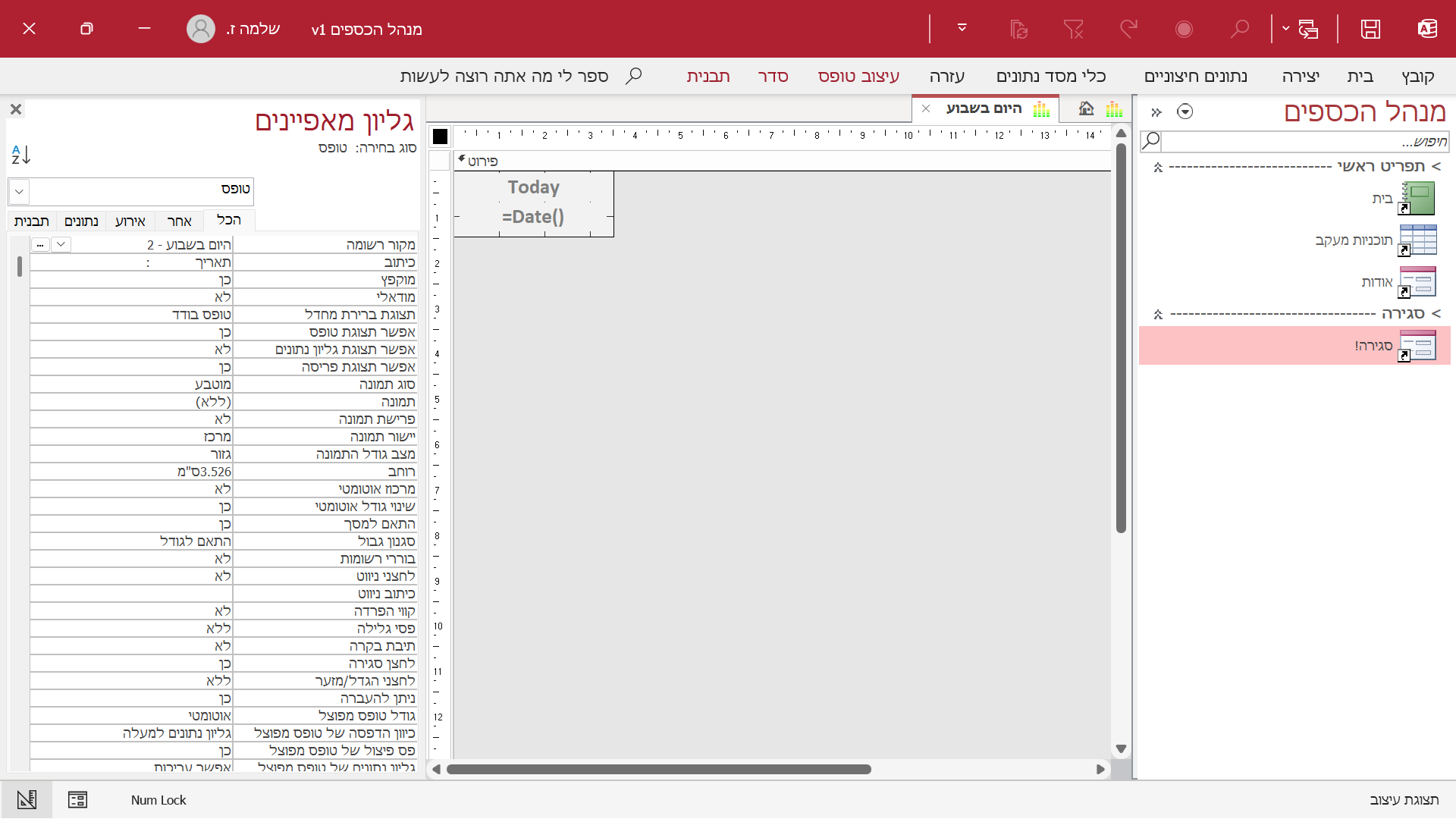Click the design area horizontal scrollbar thumb
The image size is (1456, 819).
click(x=658, y=769)
